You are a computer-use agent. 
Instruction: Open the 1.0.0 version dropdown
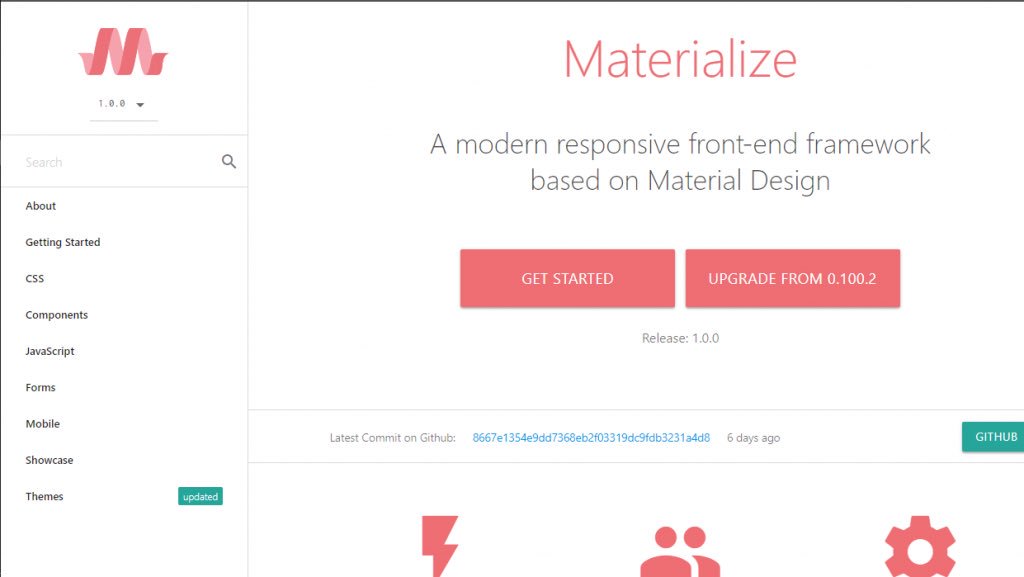(123, 104)
